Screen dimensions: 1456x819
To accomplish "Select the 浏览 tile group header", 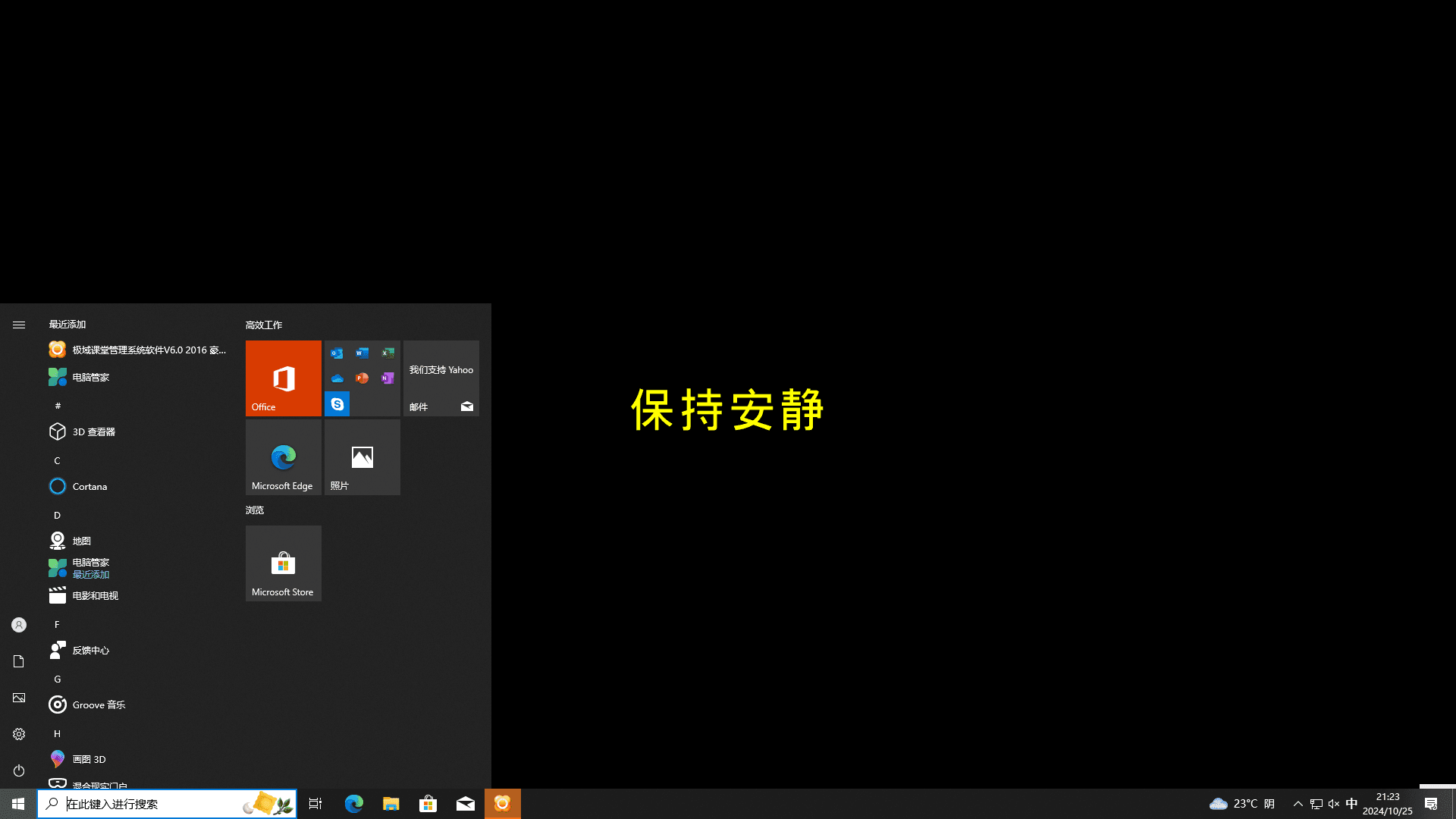I will (x=255, y=510).
